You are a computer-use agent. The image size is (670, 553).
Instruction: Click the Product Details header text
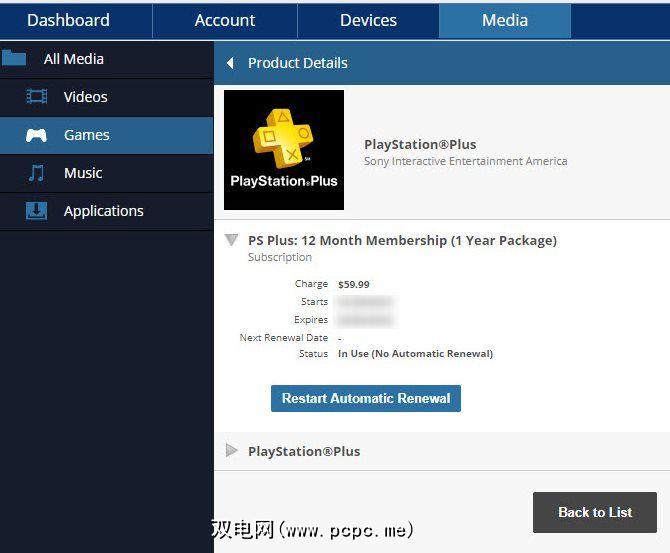pos(298,63)
